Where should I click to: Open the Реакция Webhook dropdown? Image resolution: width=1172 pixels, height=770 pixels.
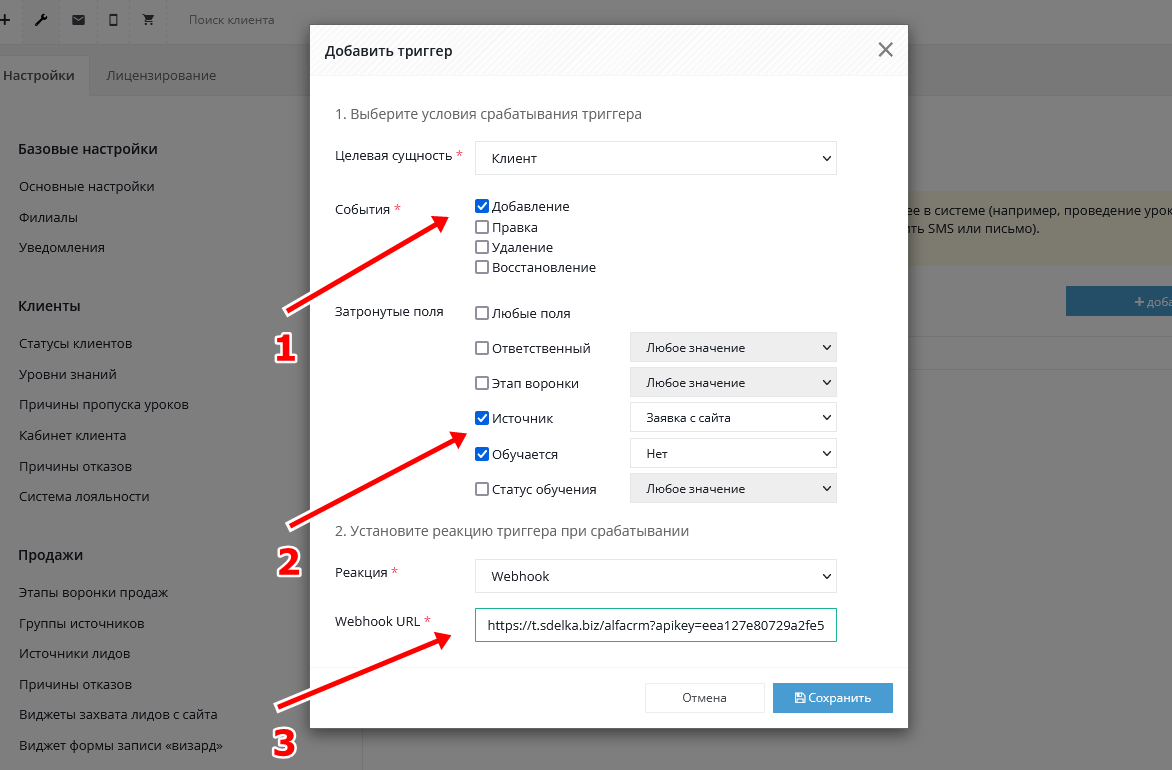tap(655, 576)
